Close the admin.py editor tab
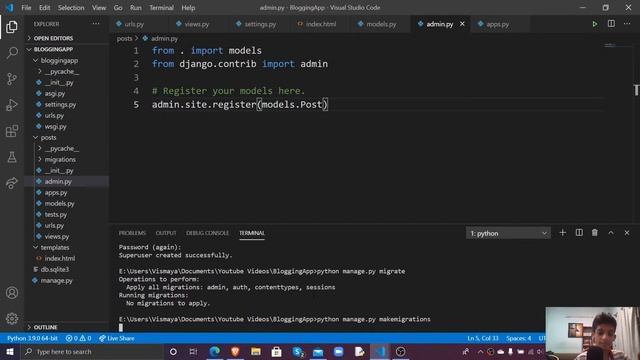This screenshot has width=640, height=360. pos(462,24)
